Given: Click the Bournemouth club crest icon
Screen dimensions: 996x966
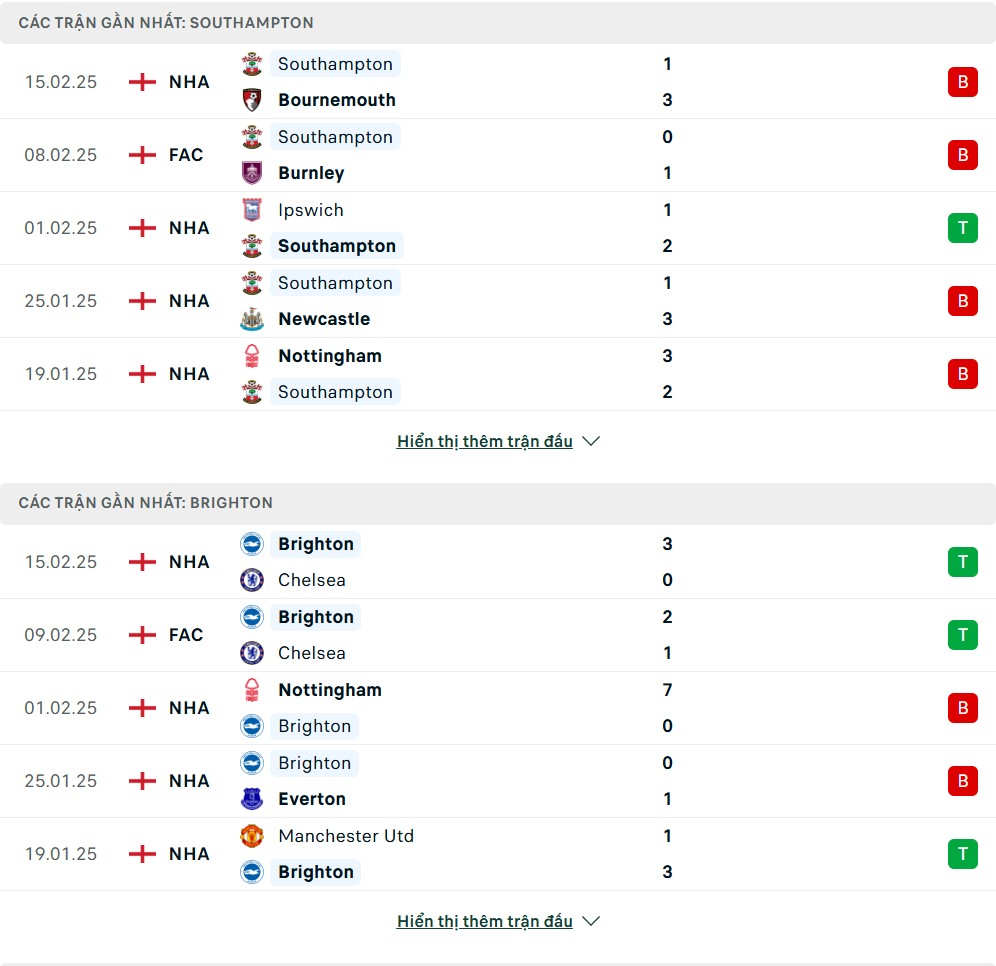Looking at the screenshot, I should (x=252, y=100).
